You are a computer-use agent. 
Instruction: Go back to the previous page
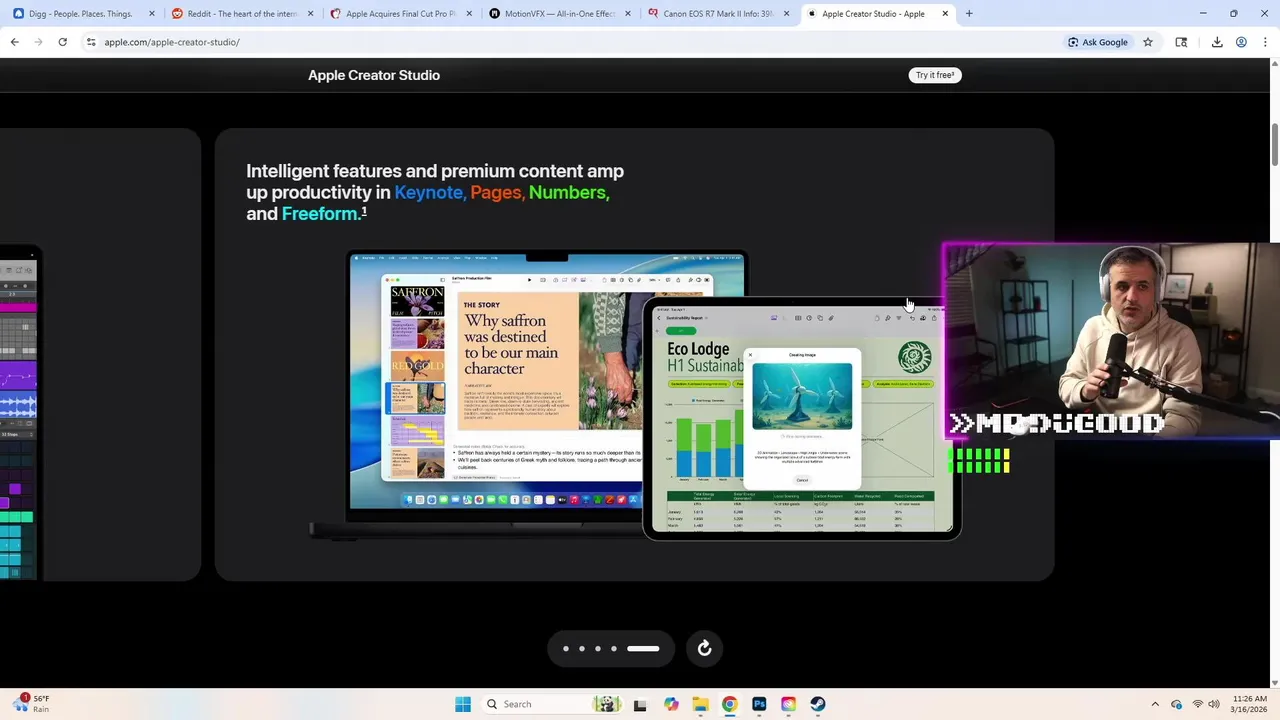(14, 42)
